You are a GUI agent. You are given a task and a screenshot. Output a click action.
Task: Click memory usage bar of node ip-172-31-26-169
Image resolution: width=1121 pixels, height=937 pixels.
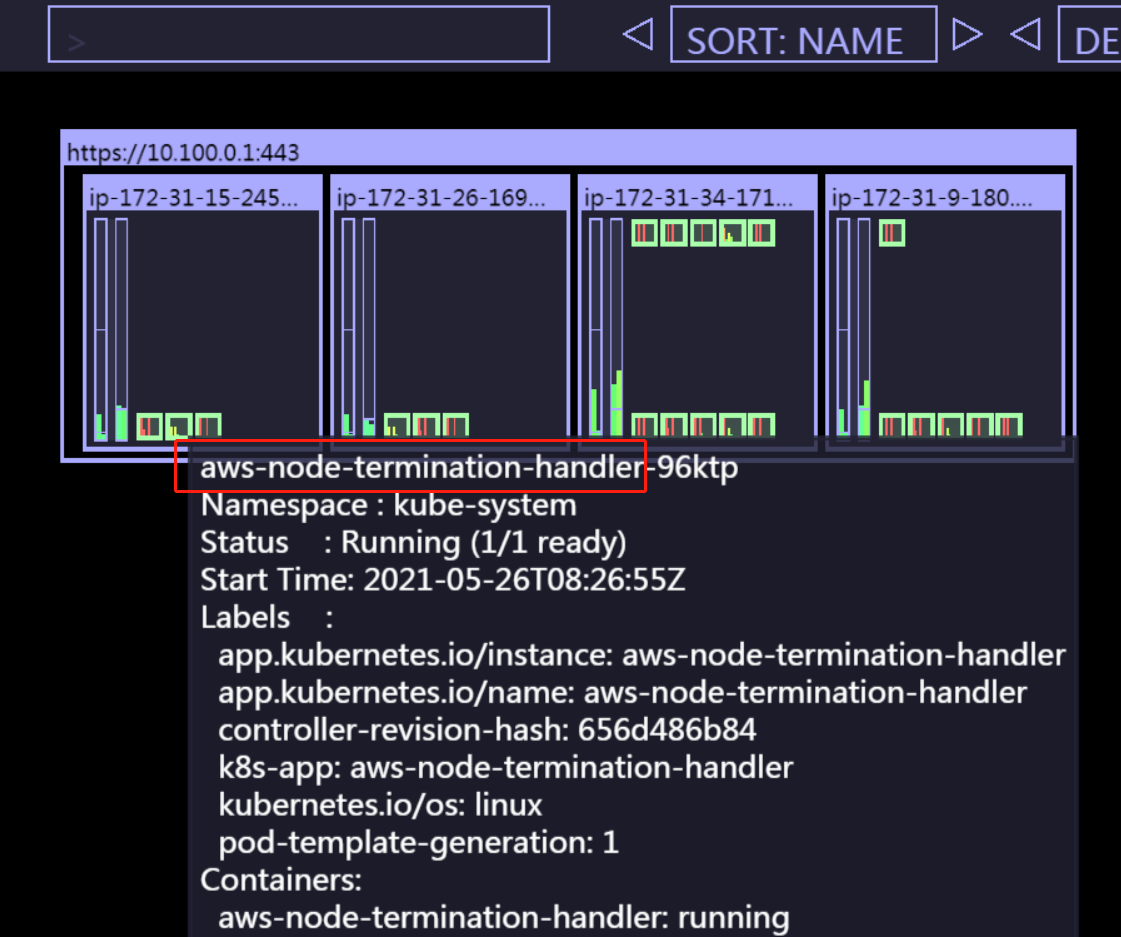(369, 327)
